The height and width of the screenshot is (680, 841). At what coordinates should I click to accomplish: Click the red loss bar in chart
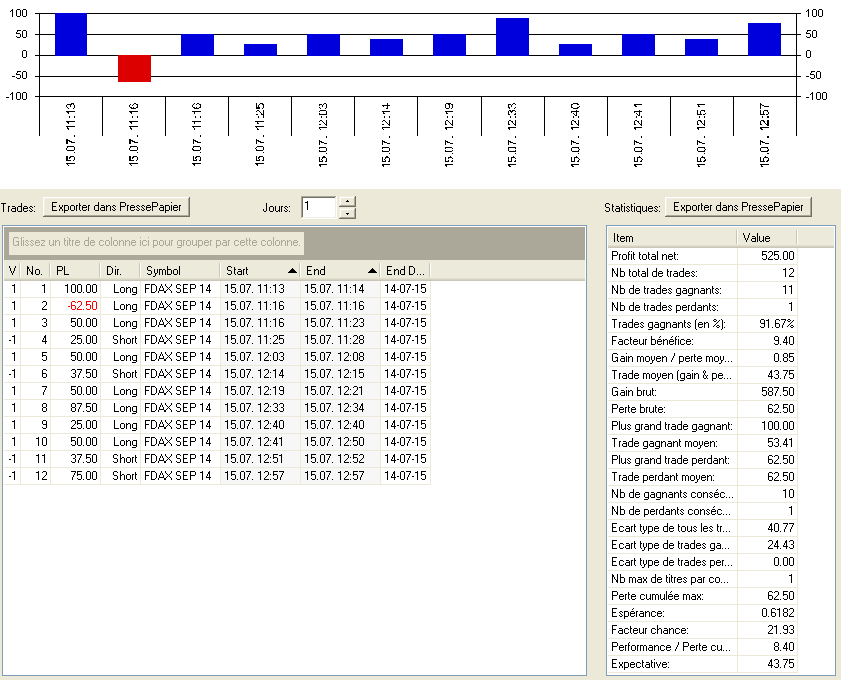[x=134, y=68]
